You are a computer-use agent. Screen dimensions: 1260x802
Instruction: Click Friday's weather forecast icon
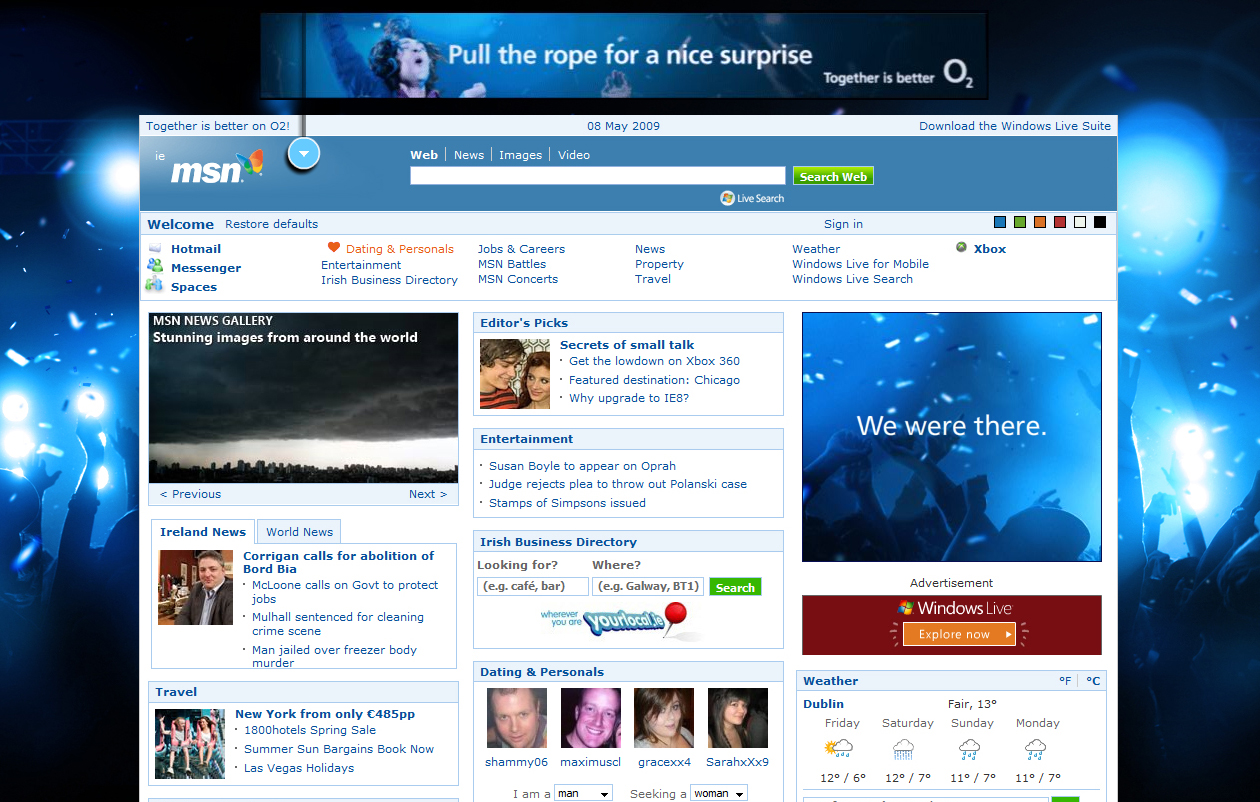(x=839, y=749)
